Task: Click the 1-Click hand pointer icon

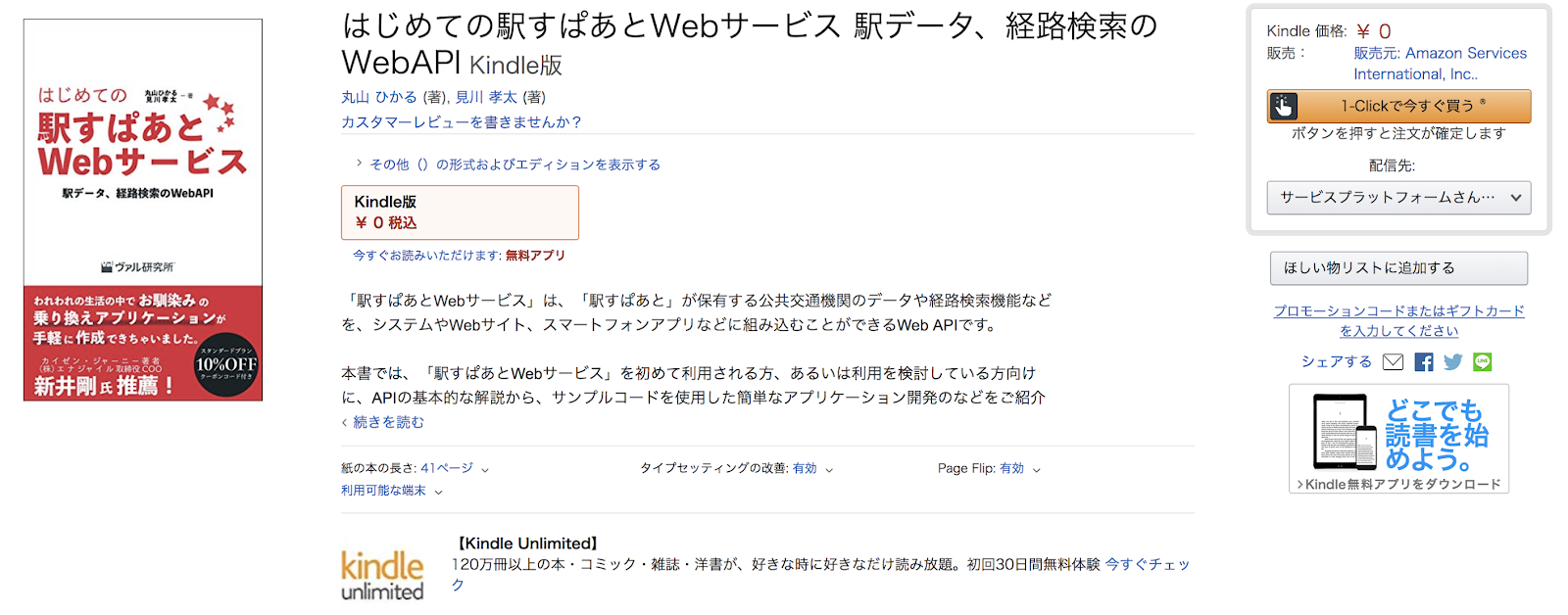Action: (1284, 106)
